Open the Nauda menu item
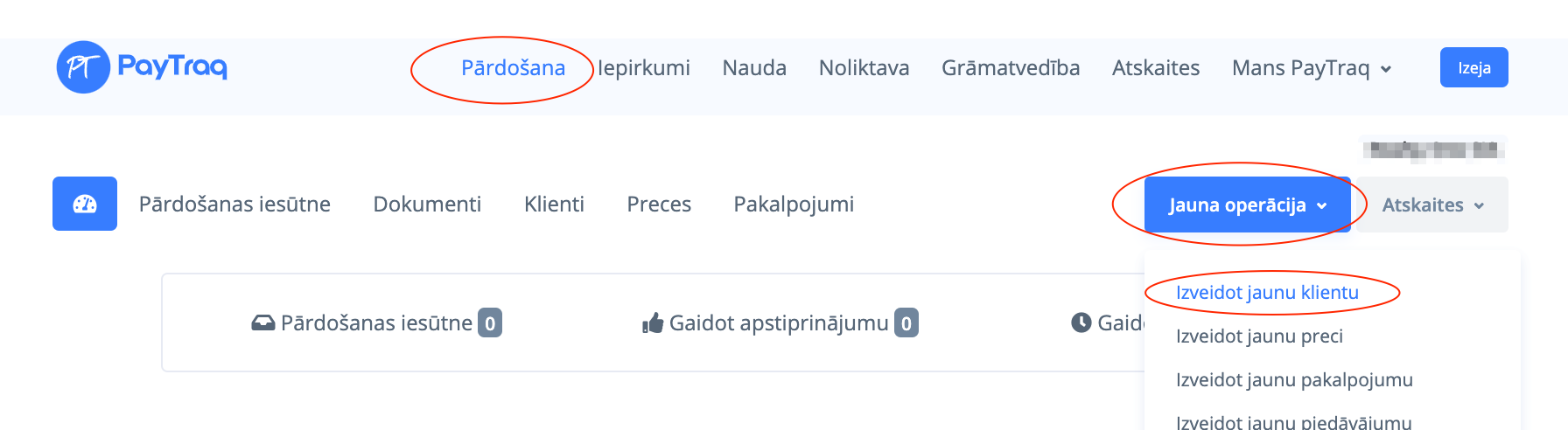This screenshot has width=1568, height=430. tap(754, 68)
